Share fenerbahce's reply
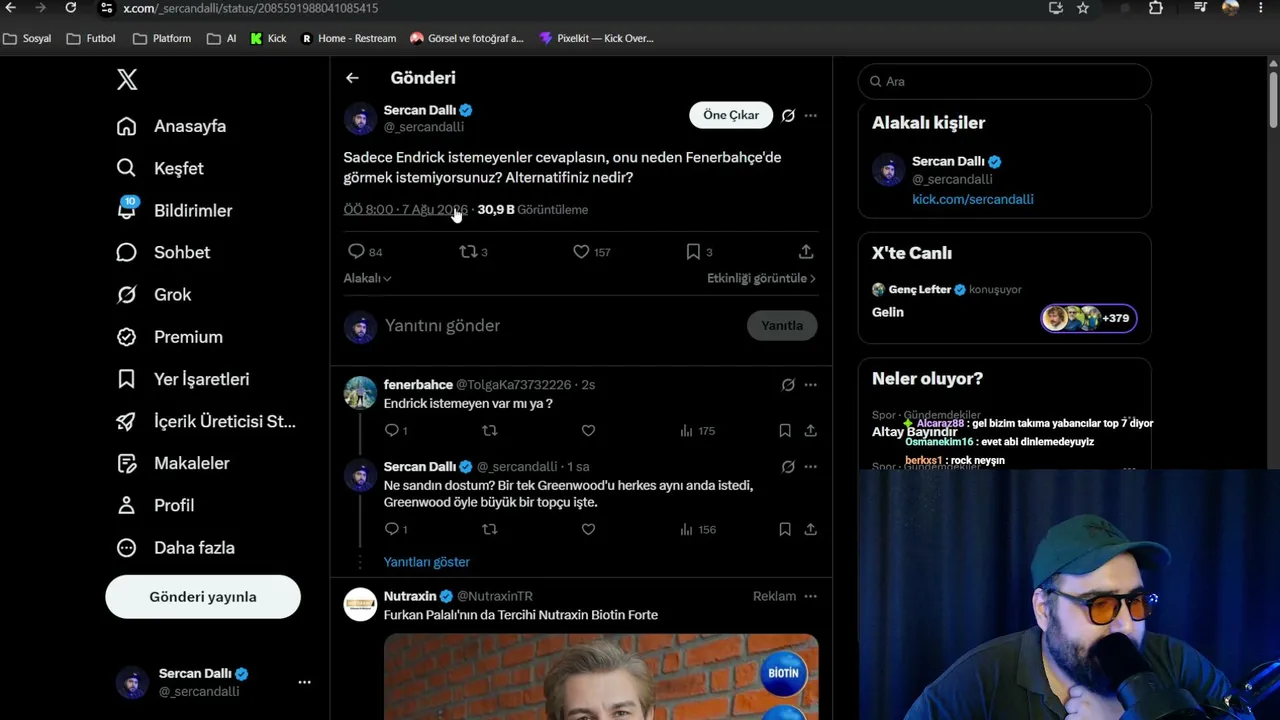 (810, 431)
